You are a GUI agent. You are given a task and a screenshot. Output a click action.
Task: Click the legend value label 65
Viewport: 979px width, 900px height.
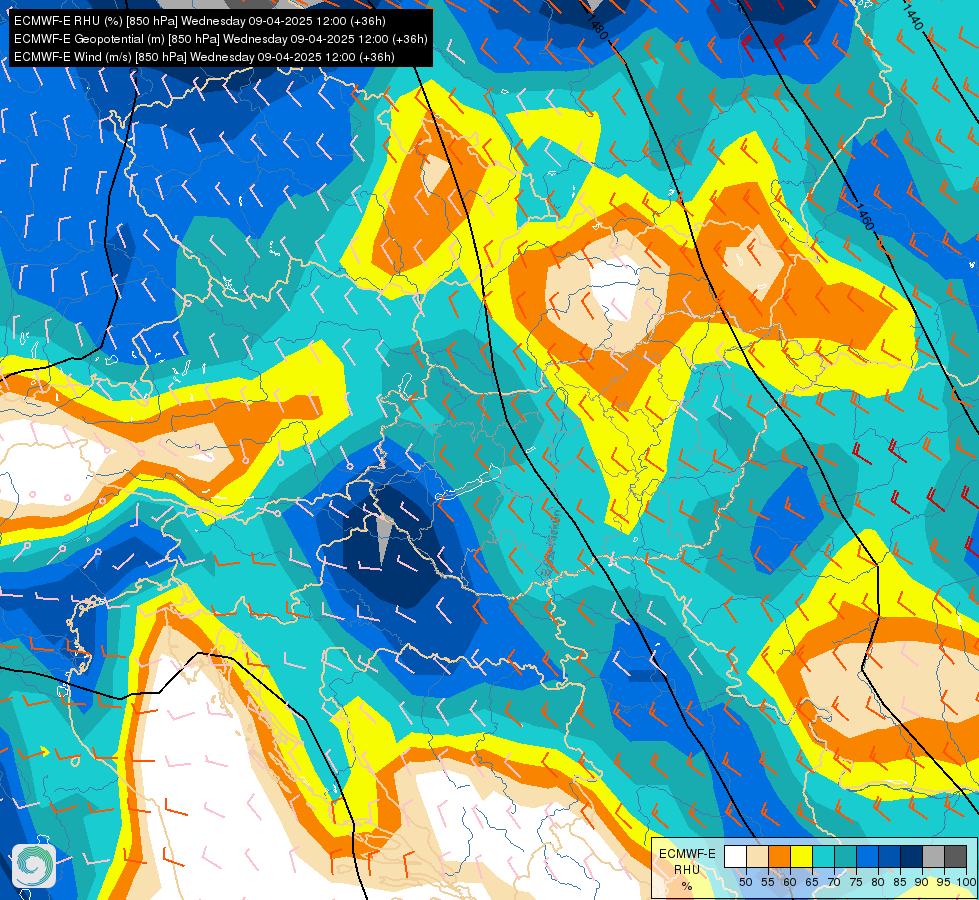point(812,882)
